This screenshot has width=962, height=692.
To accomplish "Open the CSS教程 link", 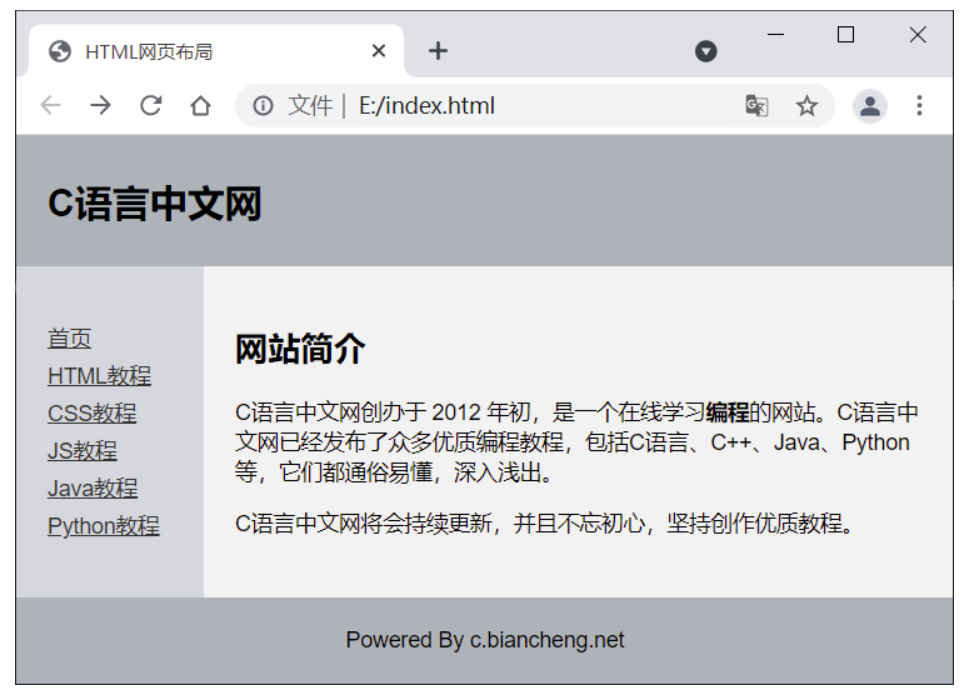I will click(x=92, y=413).
